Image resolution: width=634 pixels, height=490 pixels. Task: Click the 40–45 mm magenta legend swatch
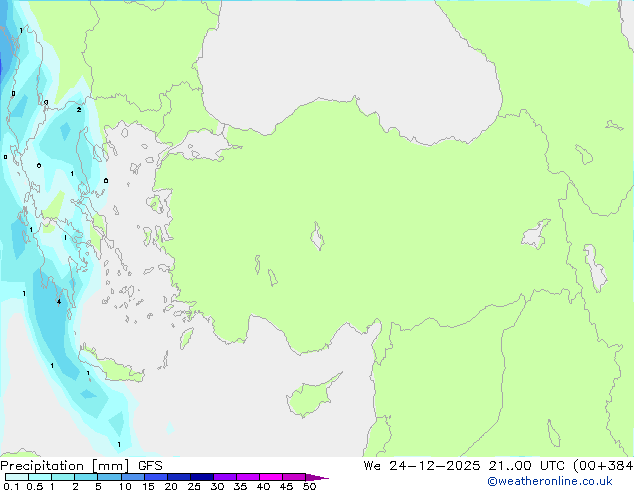[271, 477]
